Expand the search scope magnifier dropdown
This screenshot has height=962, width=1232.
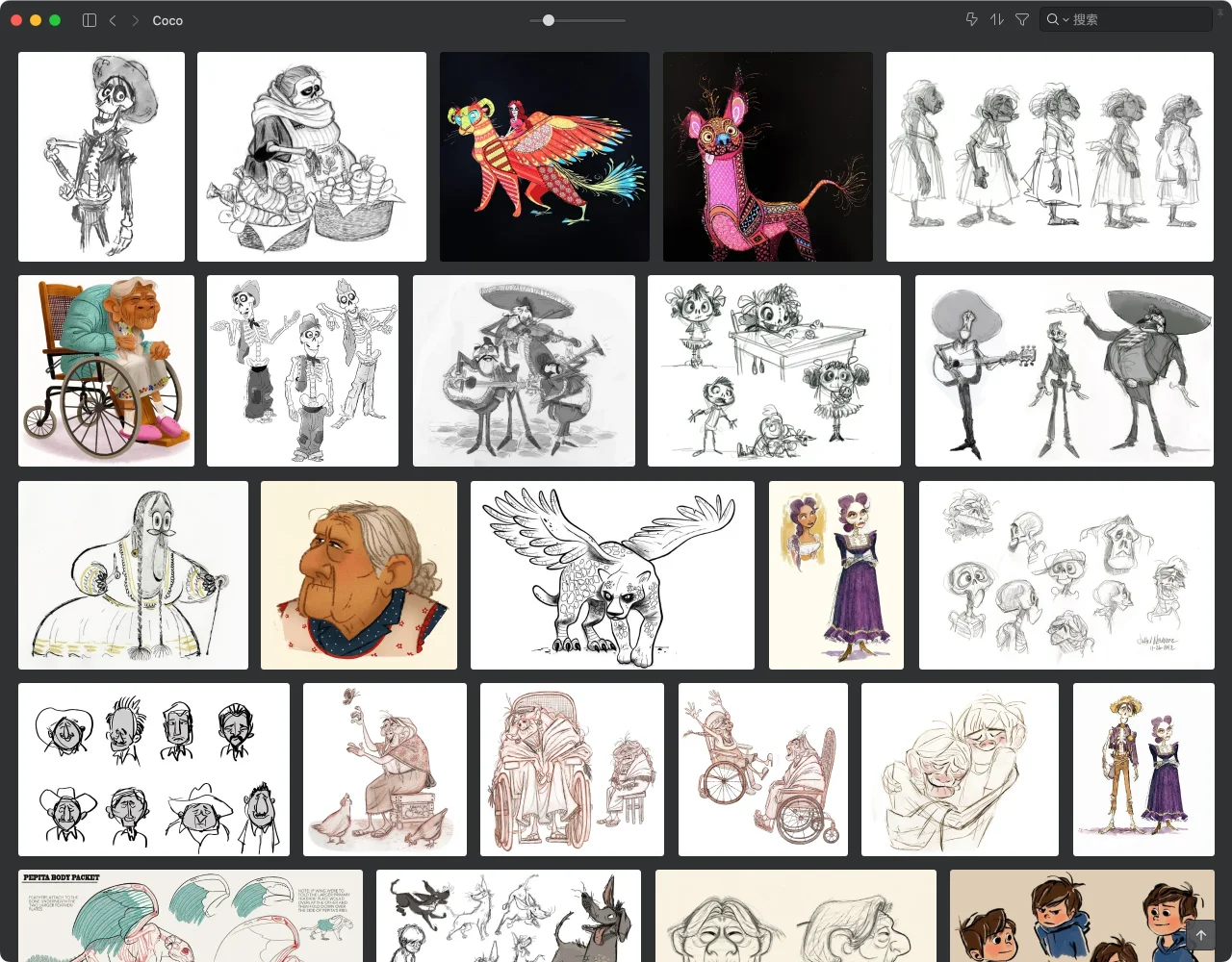(1058, 19)
